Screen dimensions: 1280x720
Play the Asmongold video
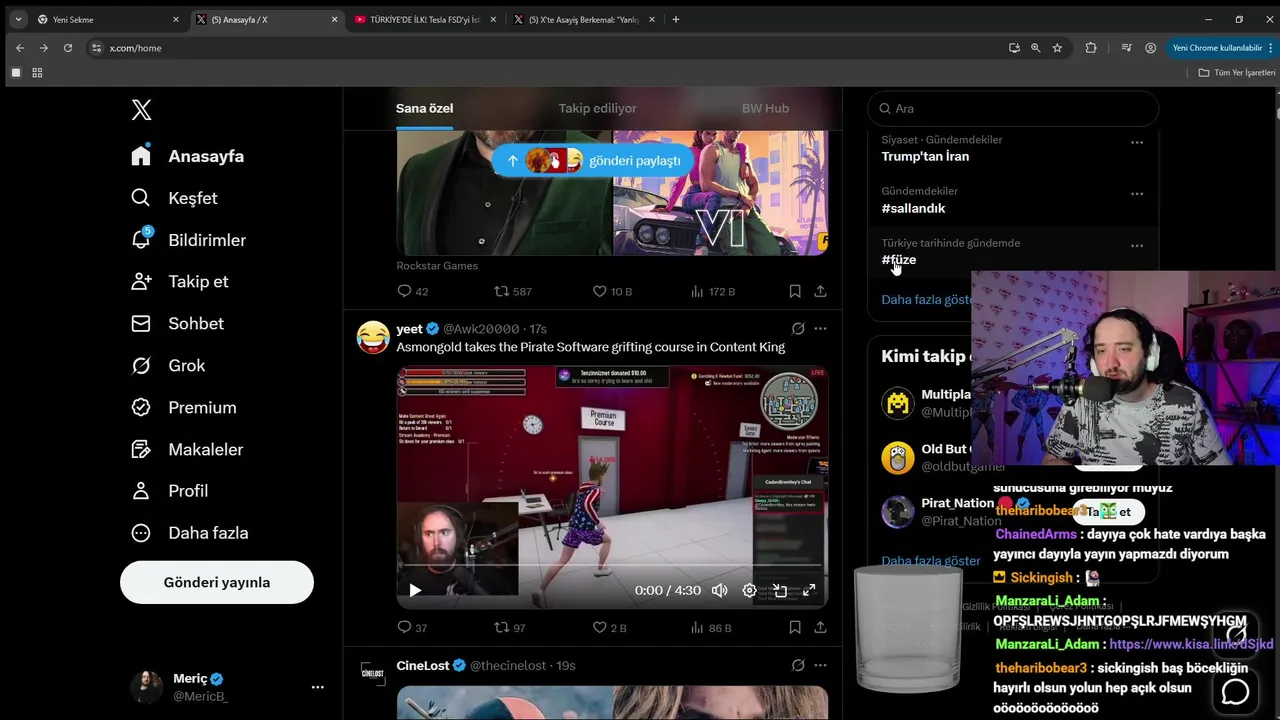[415, 590]
